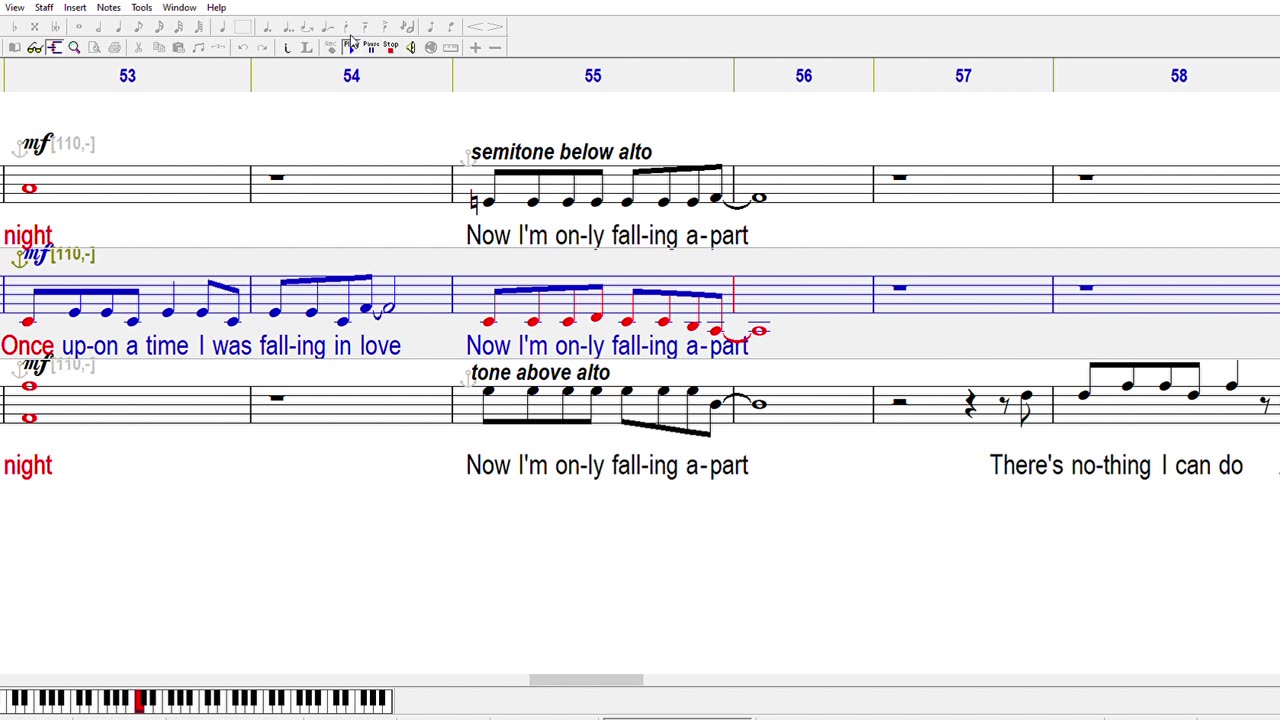Click the Play button
The width and height of the screenshot is (1280, 720).
point(350,47)
